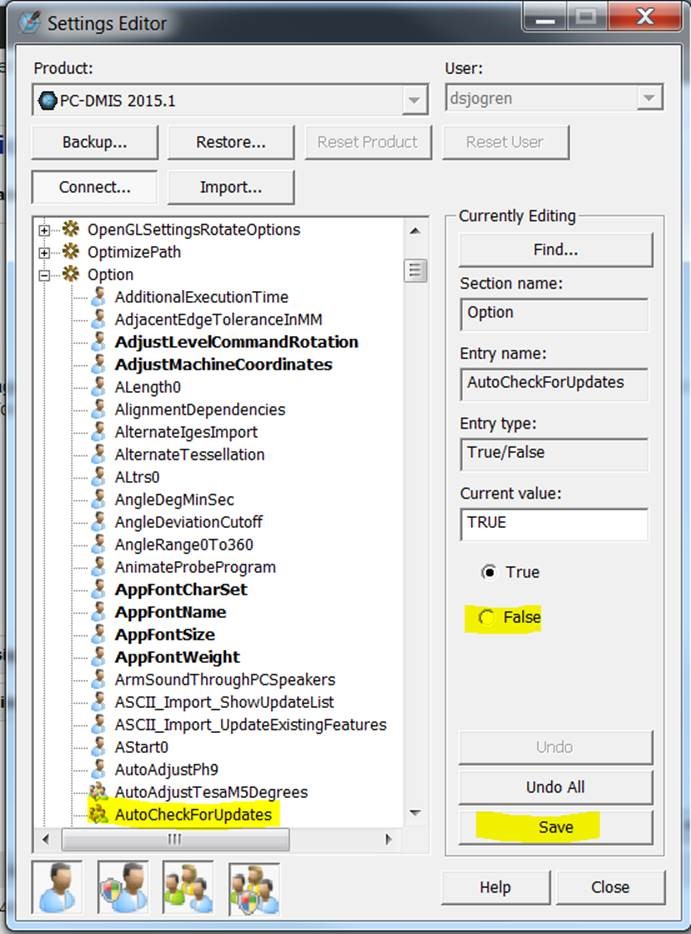Collapse the Option tree node
The image size is (691, 934).
(x=44, y=275)
